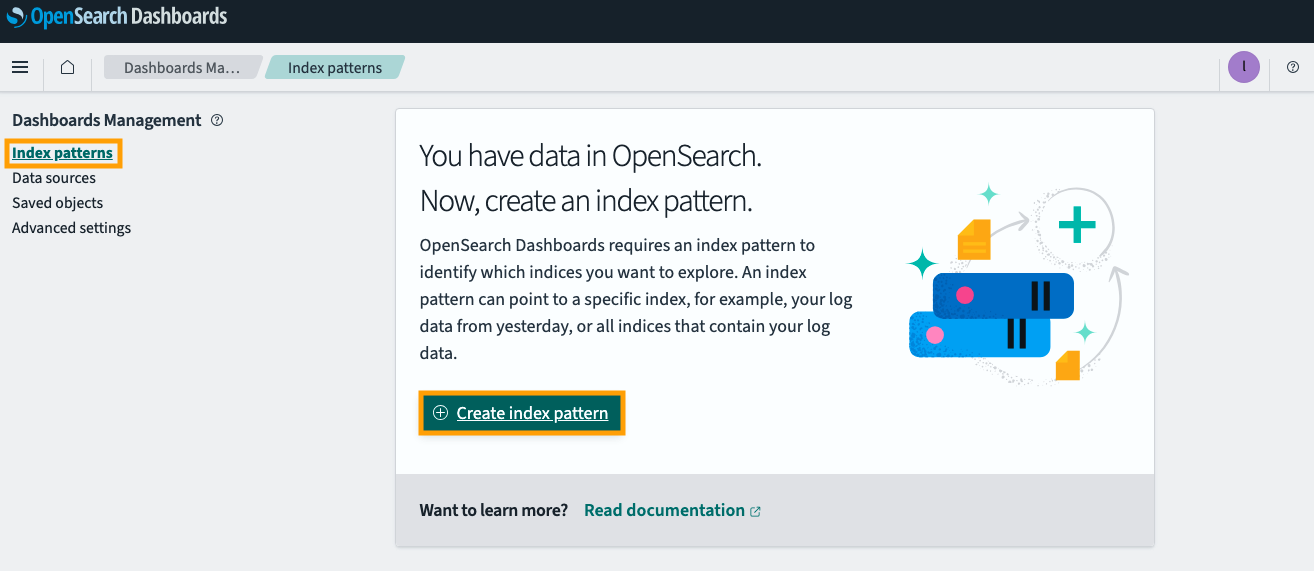This screenshot has height=571, width=1314.
Task: Go to the home page icon
Action: [x=67, y=67]
